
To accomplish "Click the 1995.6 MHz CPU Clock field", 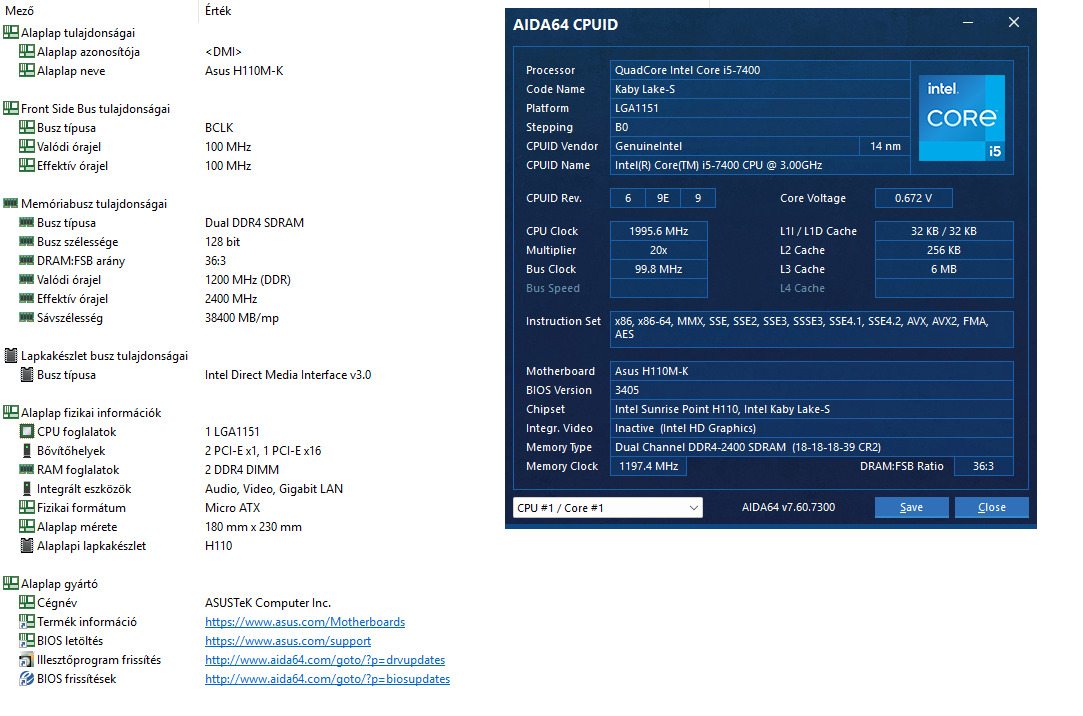I will (658, 231).
